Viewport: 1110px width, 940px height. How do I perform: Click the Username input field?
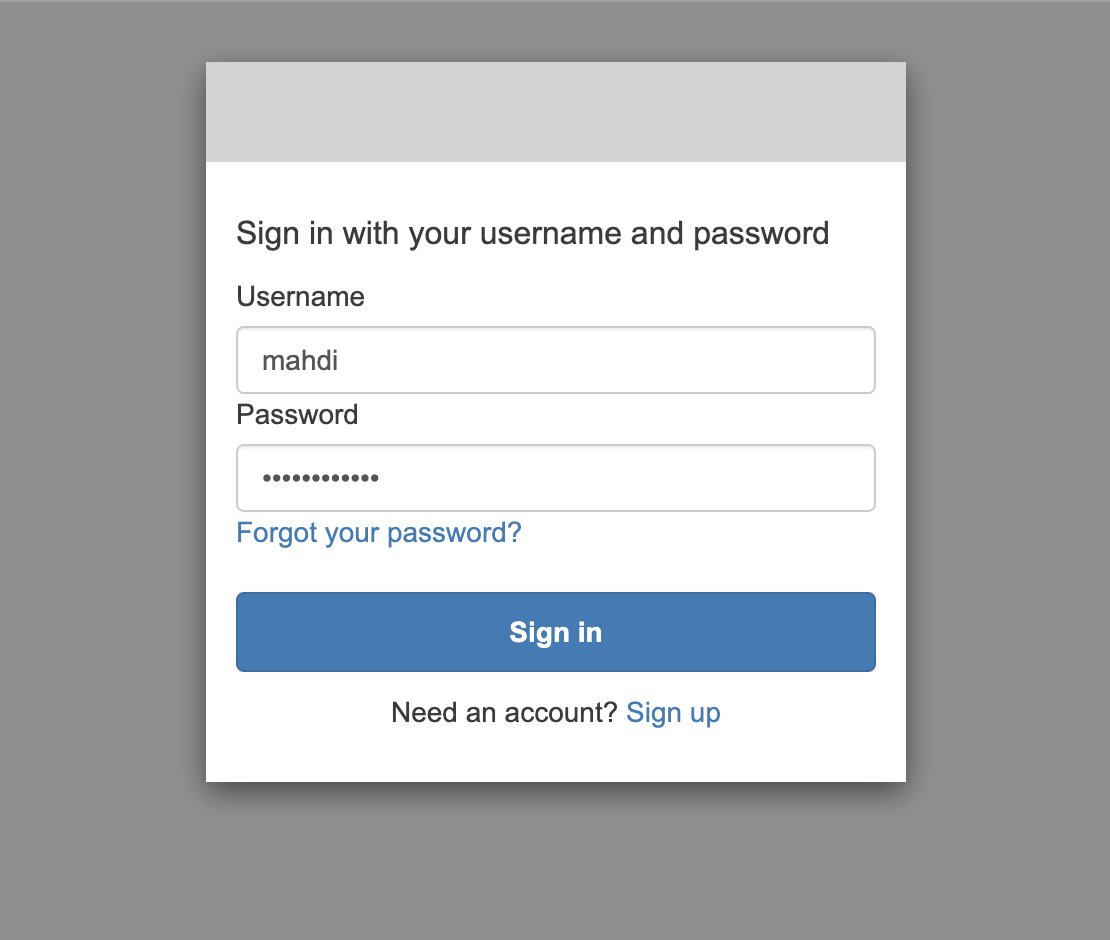[x=555, y=360]
